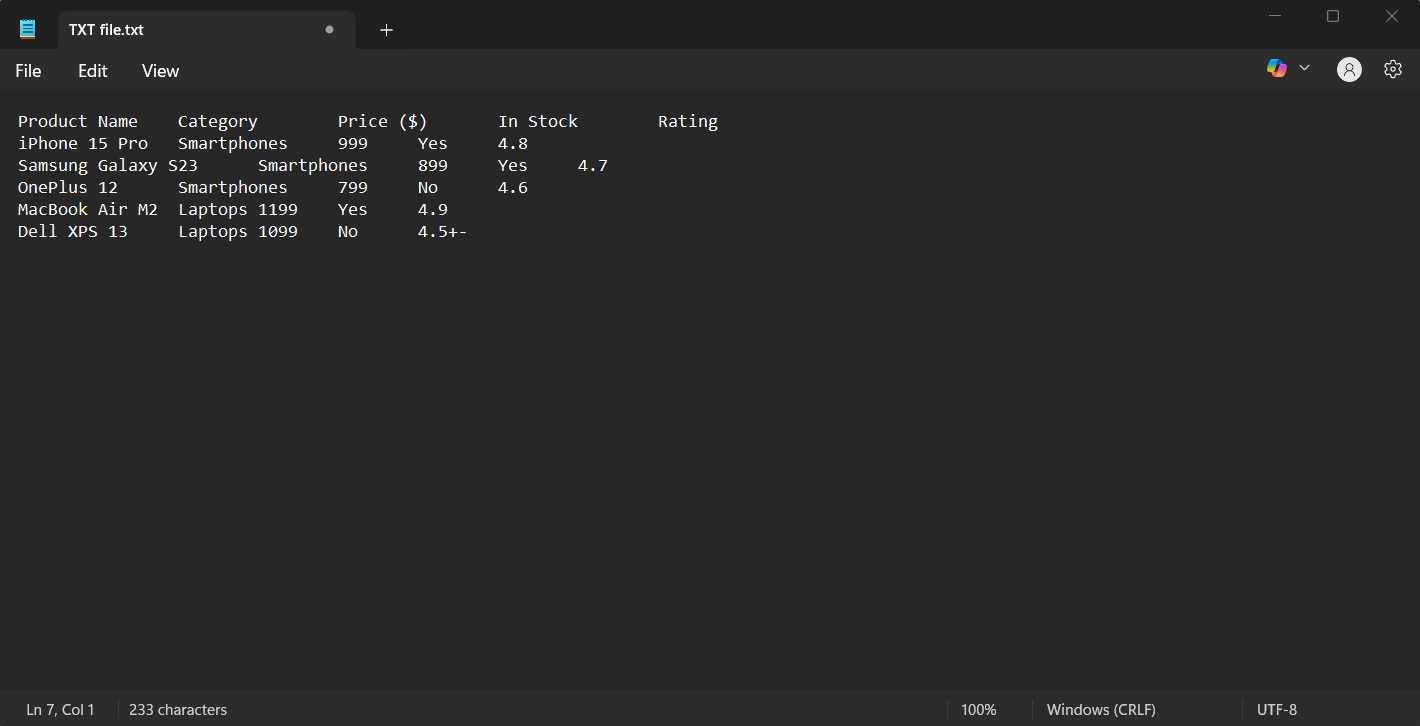The height and width of the screenshot is (726, 1420).
Task: Click the 'Rating' header text
Action: 688,122
